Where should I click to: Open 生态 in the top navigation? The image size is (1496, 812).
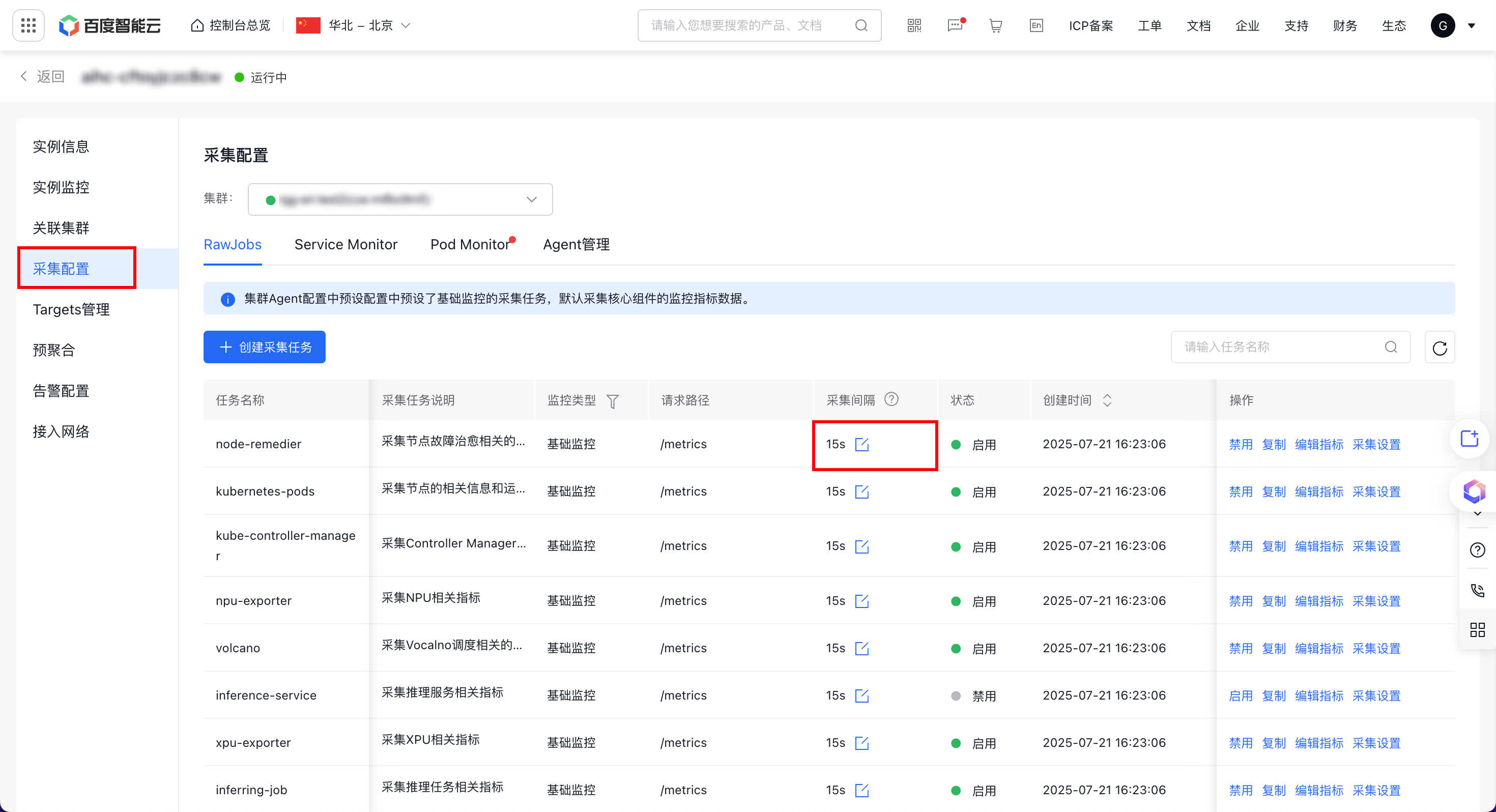point(1393,25)
